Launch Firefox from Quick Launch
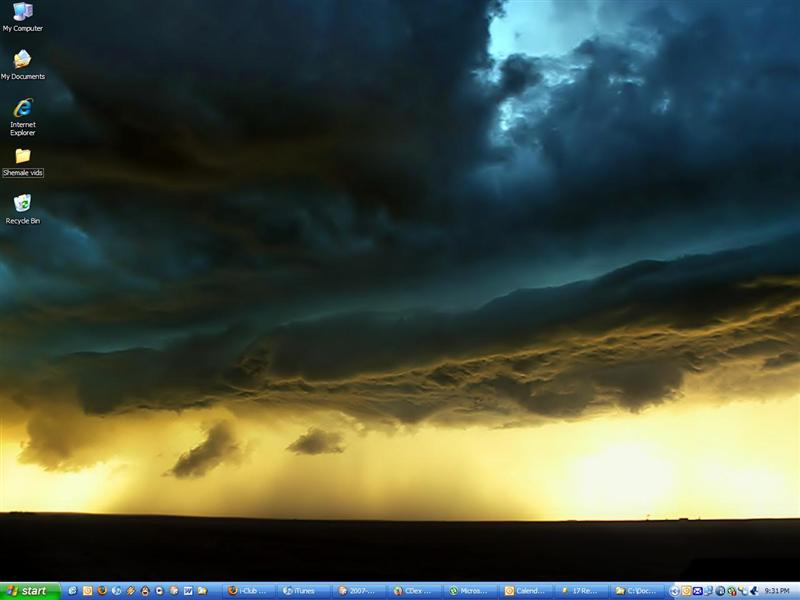Viewport: 800px width, 600px height. [101, 591]
